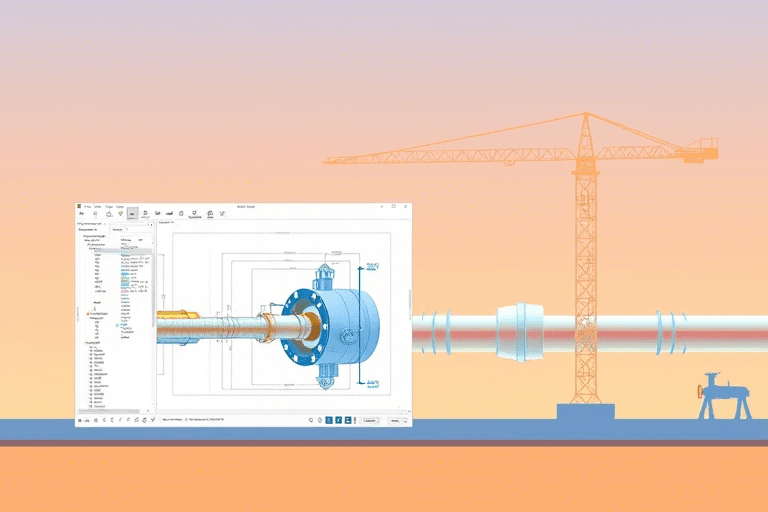This screenshot has height=512, width=768.
Task: Click the double-arrow icon starting the toolbar
Action: [x=81, y=213]
